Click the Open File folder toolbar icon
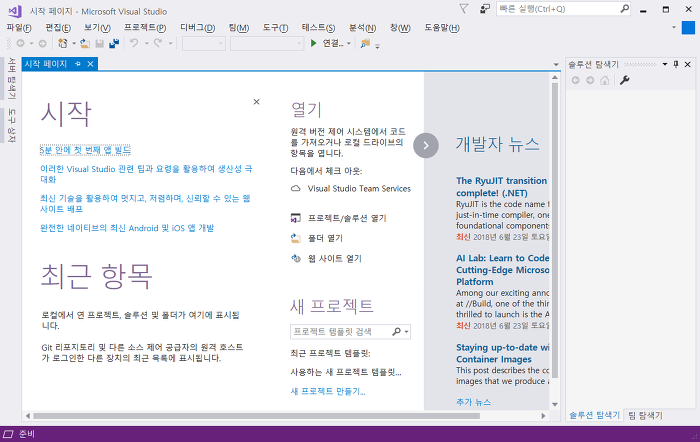Viewport: 700px width, 442px height. (85, 43)
